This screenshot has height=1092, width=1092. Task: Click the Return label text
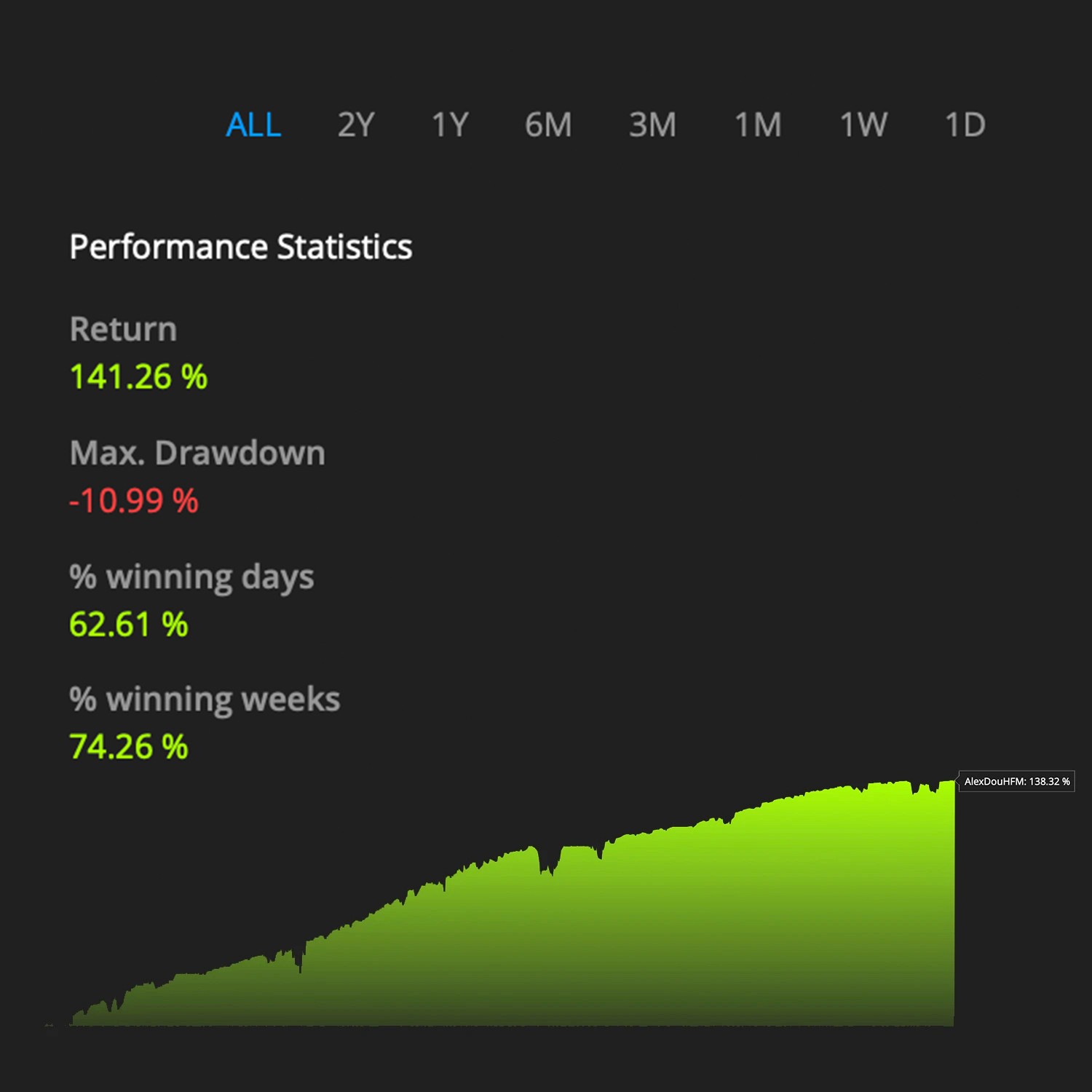[x=122, y=328]
